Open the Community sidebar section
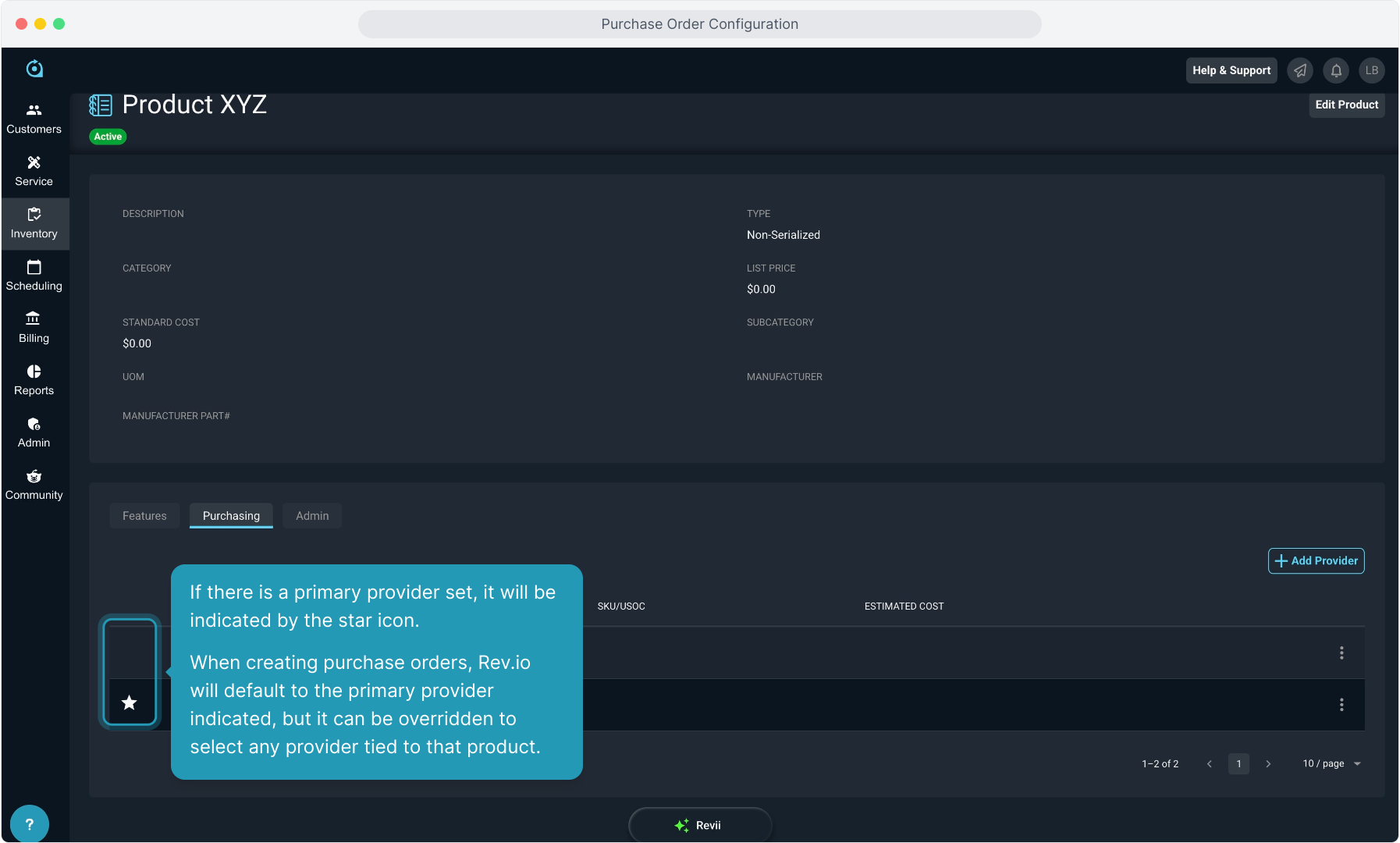The width and height of the screenshot is (1400, 843). pyautogui.click(x=34, y=485)
